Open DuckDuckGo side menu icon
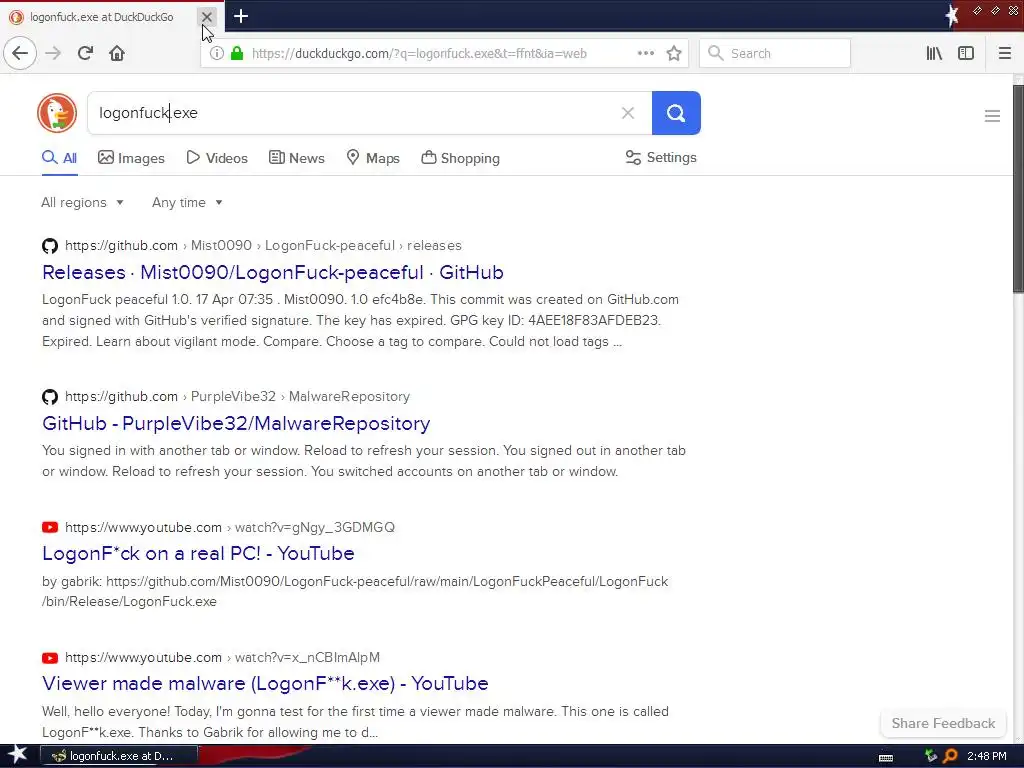Viewport: 1024px width, 768px height. (992, 116)
